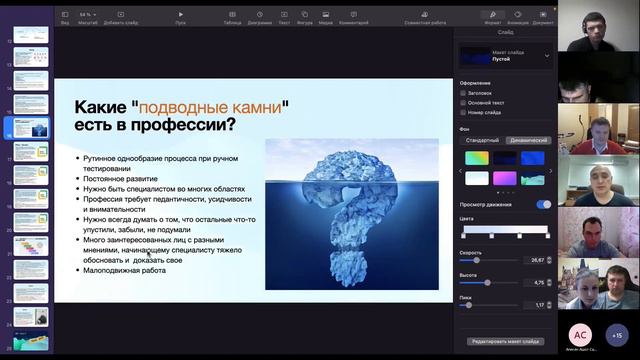Screen dimensions: 640x360
Task: Select top participant video with headset
Action: click(598, 26)
